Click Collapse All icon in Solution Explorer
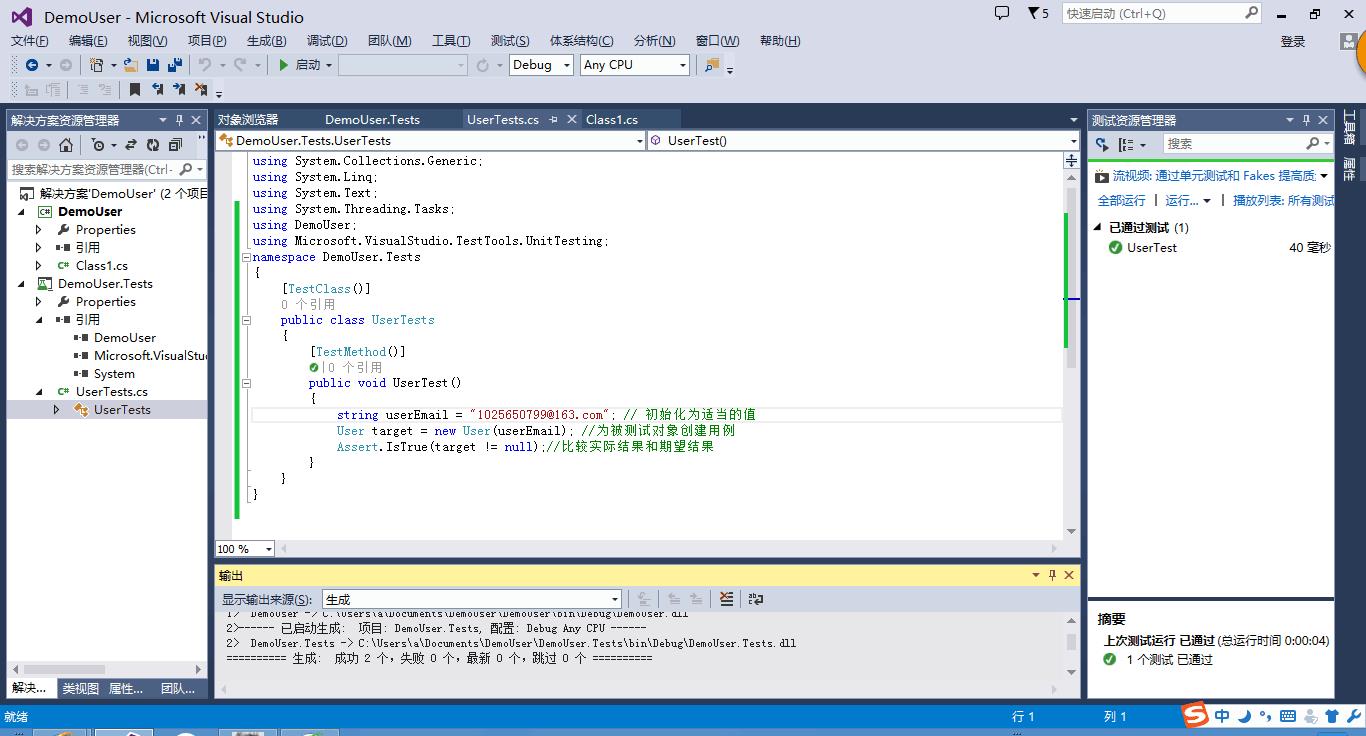The image size is (1366, 736). click(x=175, y=145)
